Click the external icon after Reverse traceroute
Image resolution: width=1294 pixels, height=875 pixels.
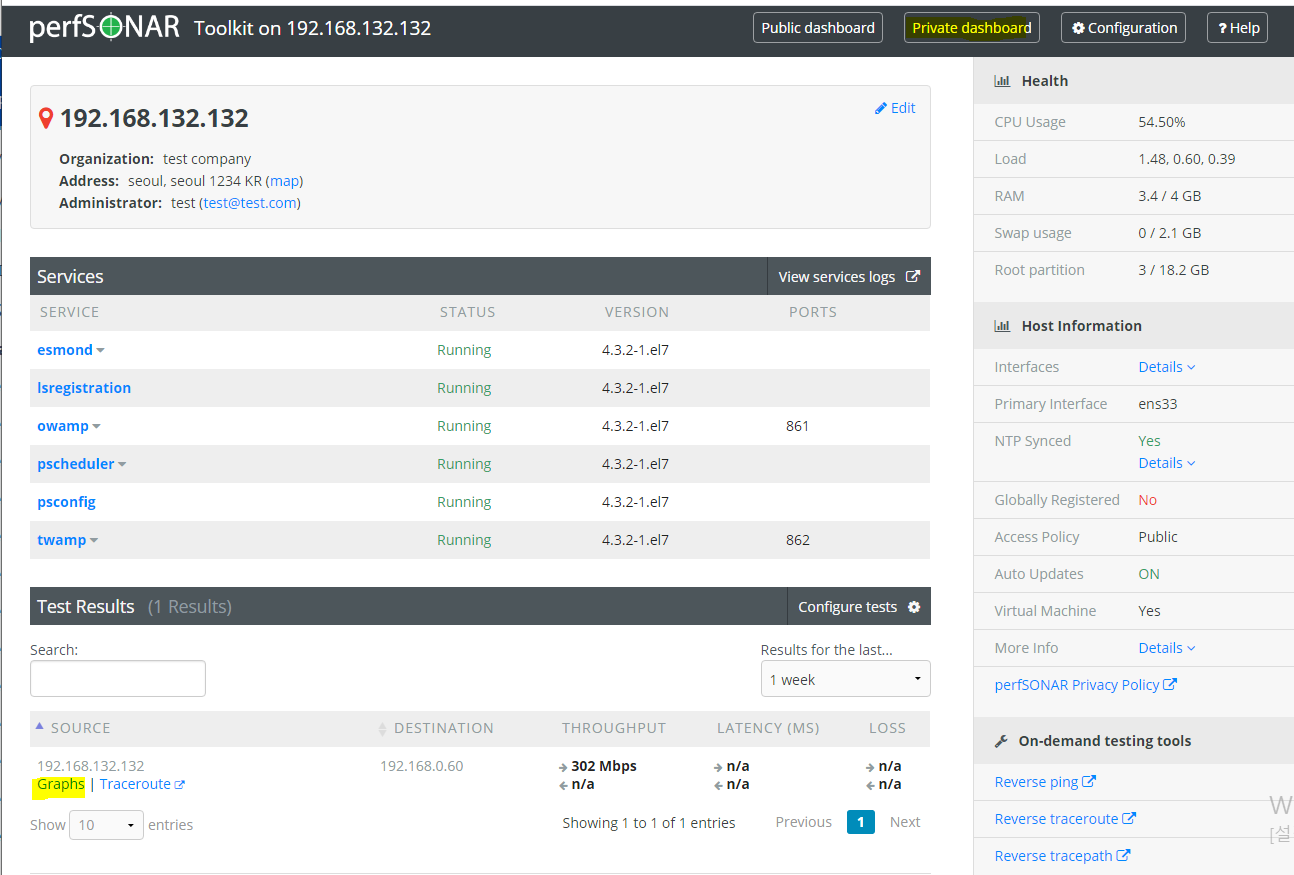[1129, 818]
